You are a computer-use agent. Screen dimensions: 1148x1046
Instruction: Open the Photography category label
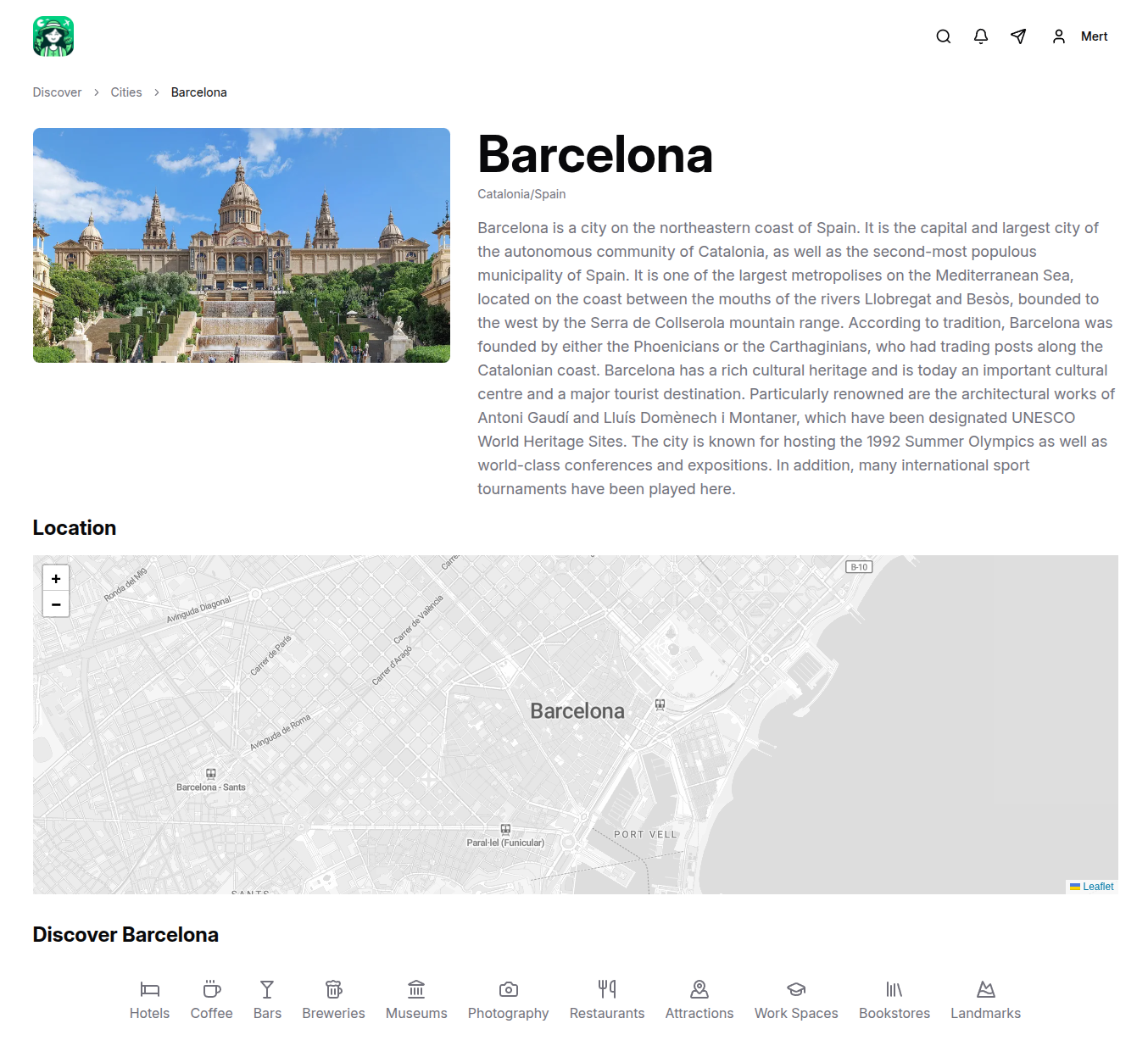click(509, 1014)
